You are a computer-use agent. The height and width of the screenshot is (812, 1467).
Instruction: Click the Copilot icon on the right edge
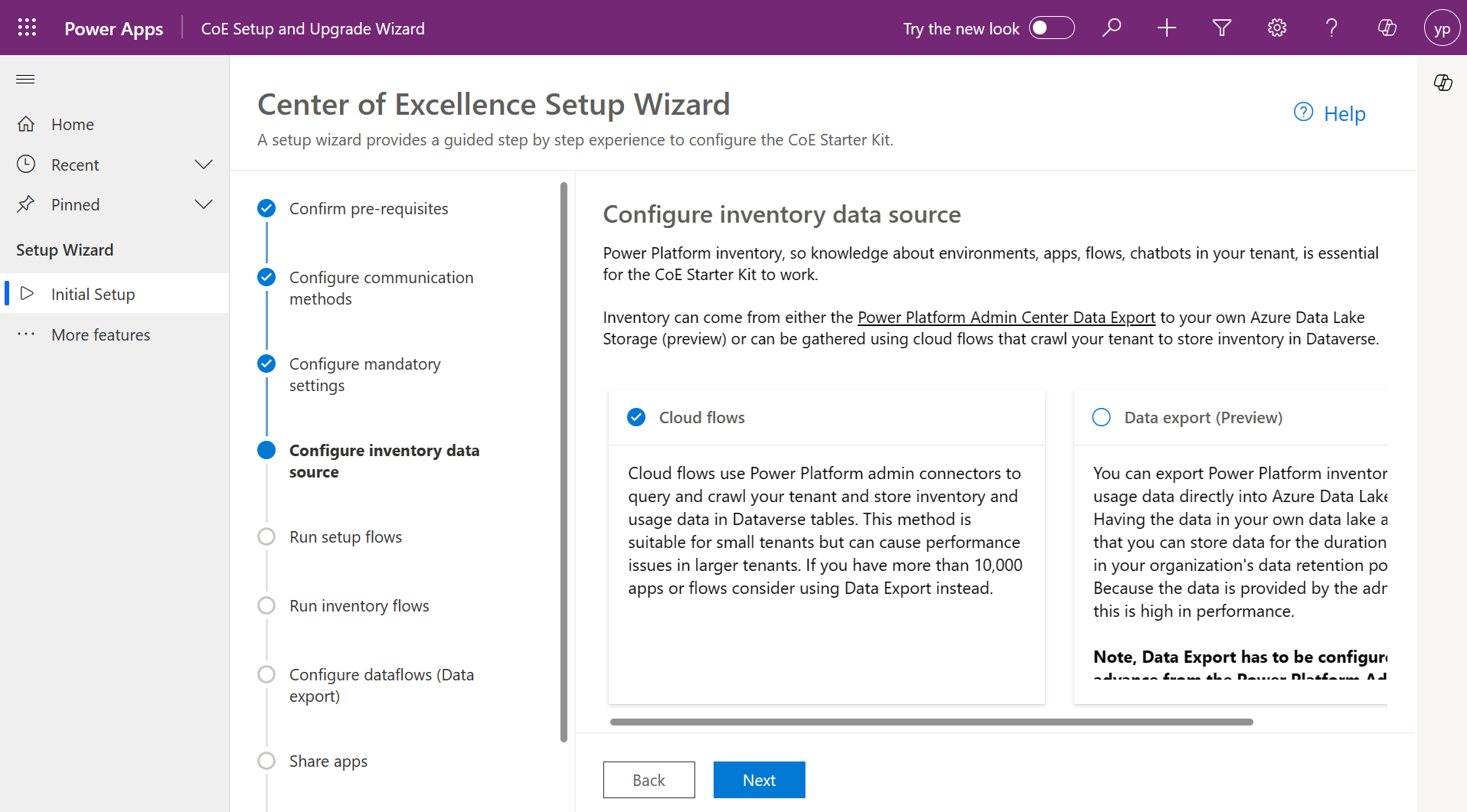1444,83
